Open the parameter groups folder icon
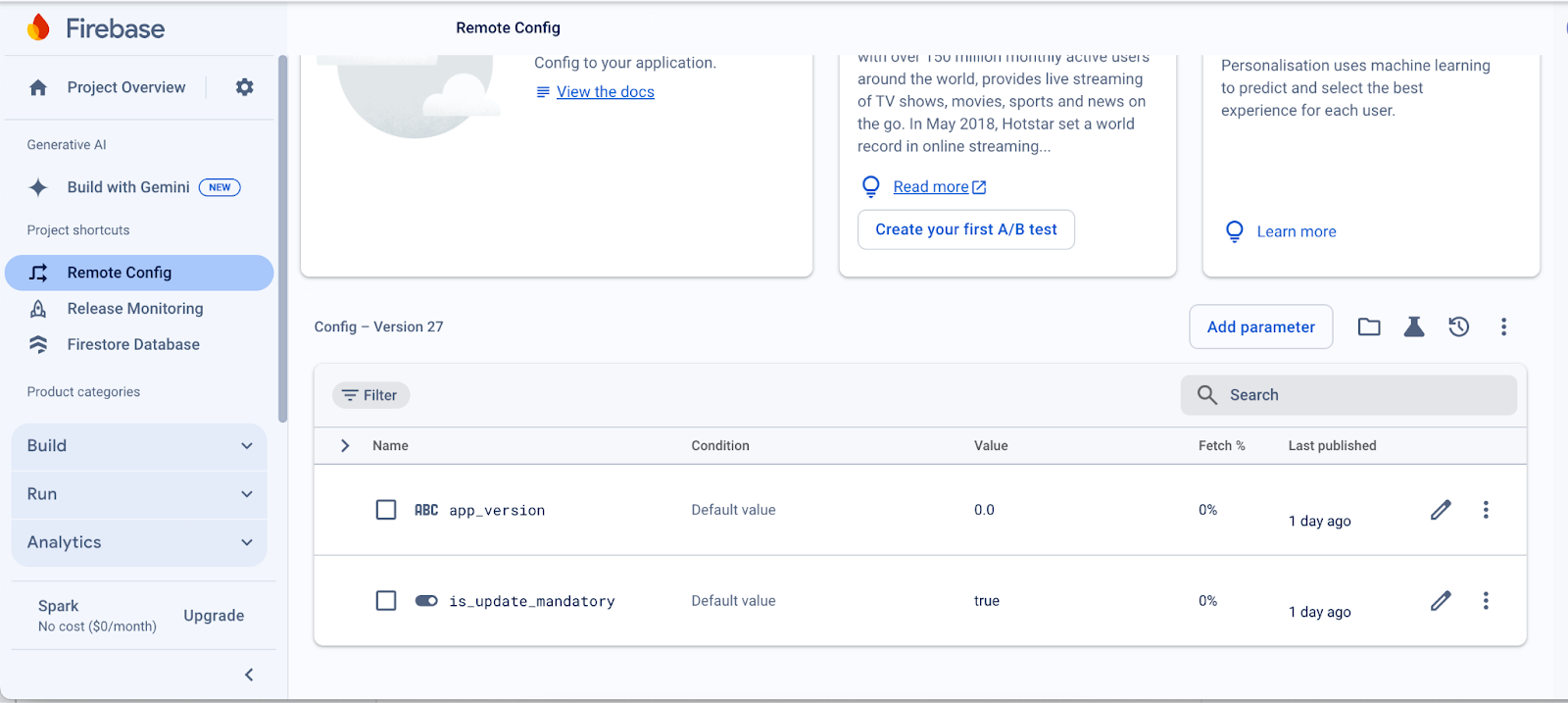Viewport: 1568px width, 703px height. (1369, 326)
